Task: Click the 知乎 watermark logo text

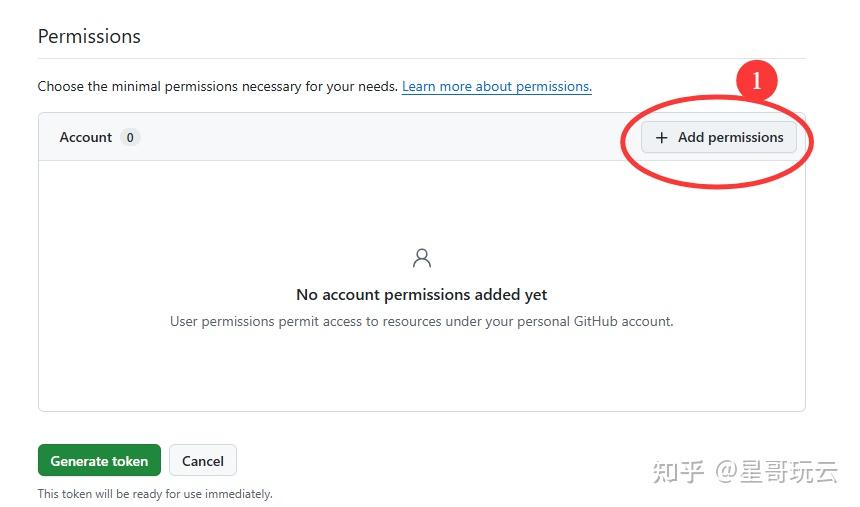Action: (x=679, y=471)
